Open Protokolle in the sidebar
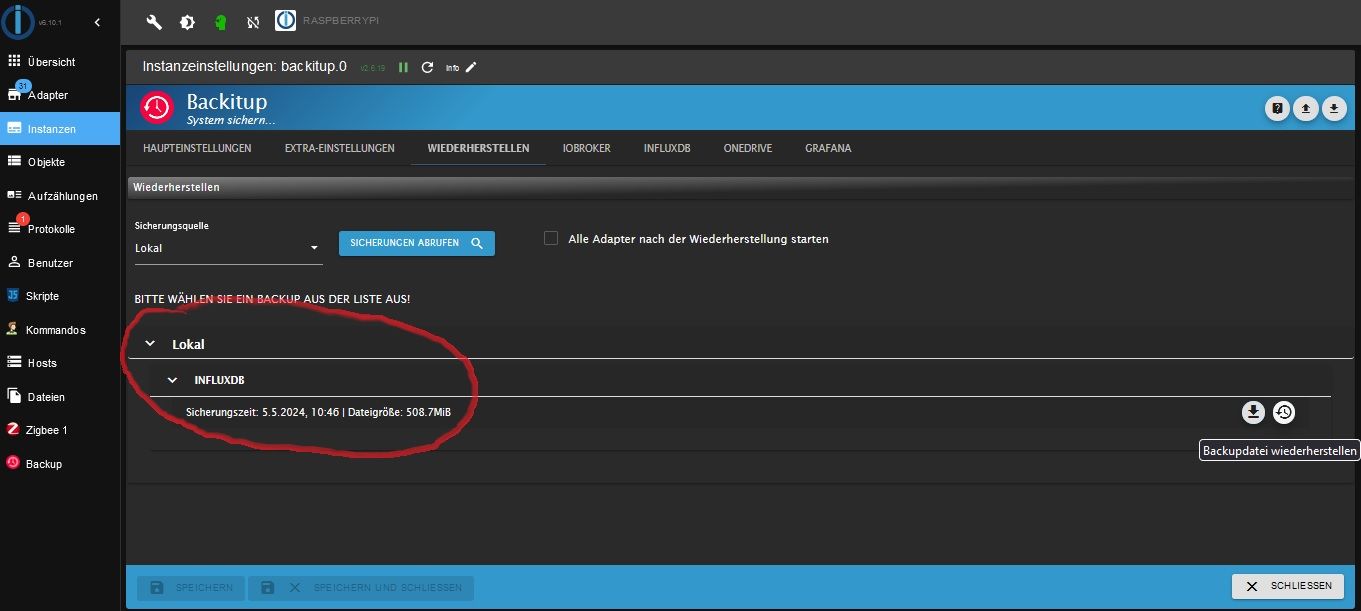This screenshot has width=1361, height=611. (x=60, y=229)
